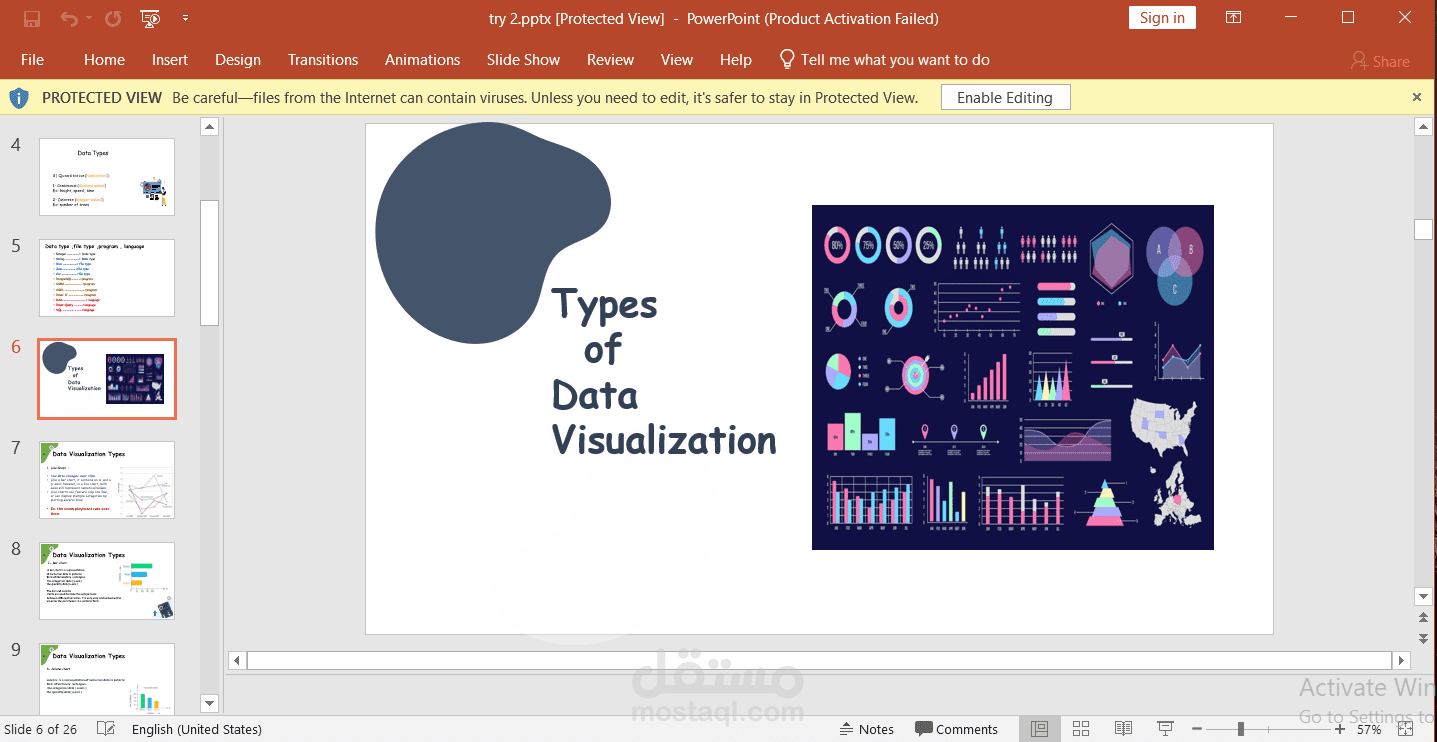Screen dimensions: 1437x742
Task: Click the Share button
Action: tap(1380, 61)
